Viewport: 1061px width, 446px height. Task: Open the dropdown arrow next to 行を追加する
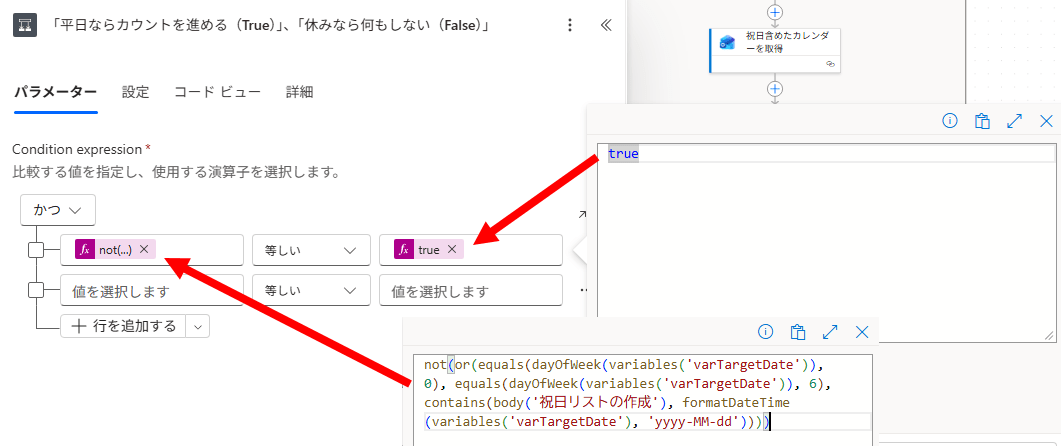(197, 326)
